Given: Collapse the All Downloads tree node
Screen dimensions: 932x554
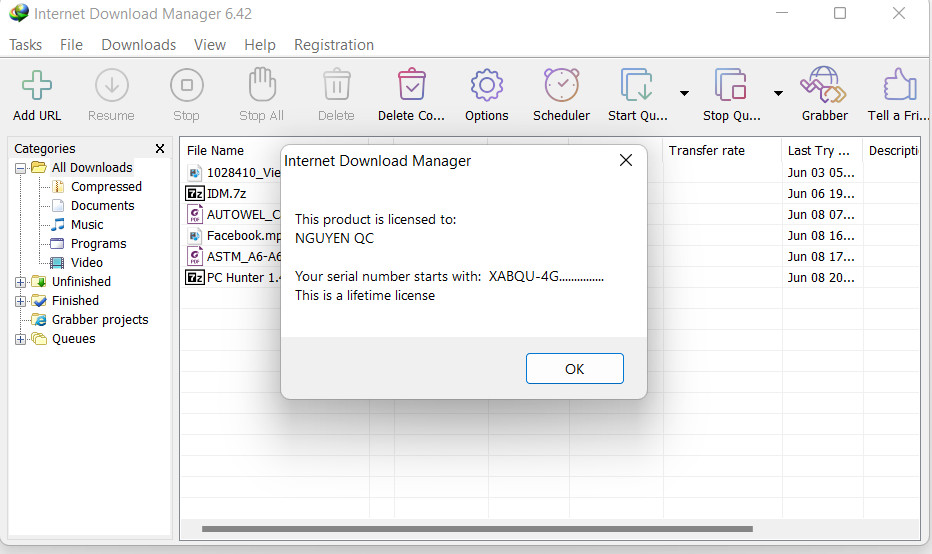Looking at the screenshot, I should click(20, 168).
